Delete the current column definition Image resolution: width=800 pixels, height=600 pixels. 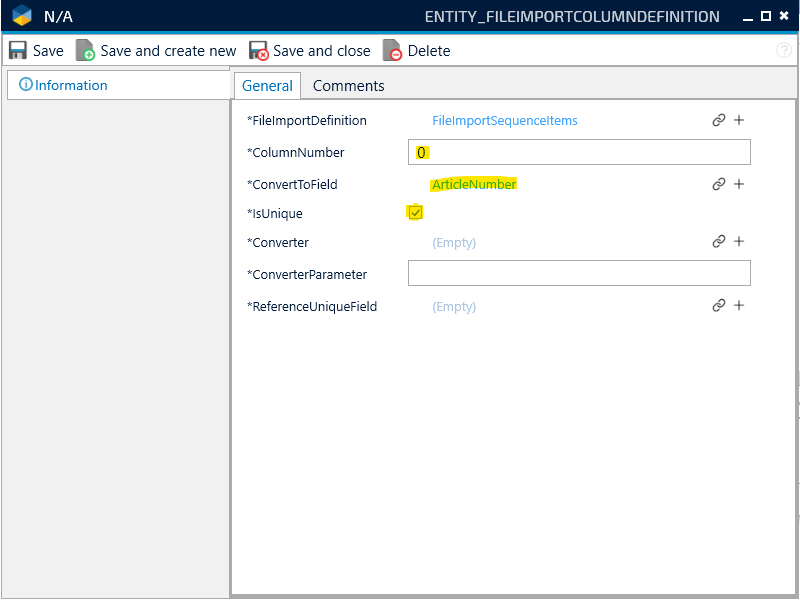[417, 50]
